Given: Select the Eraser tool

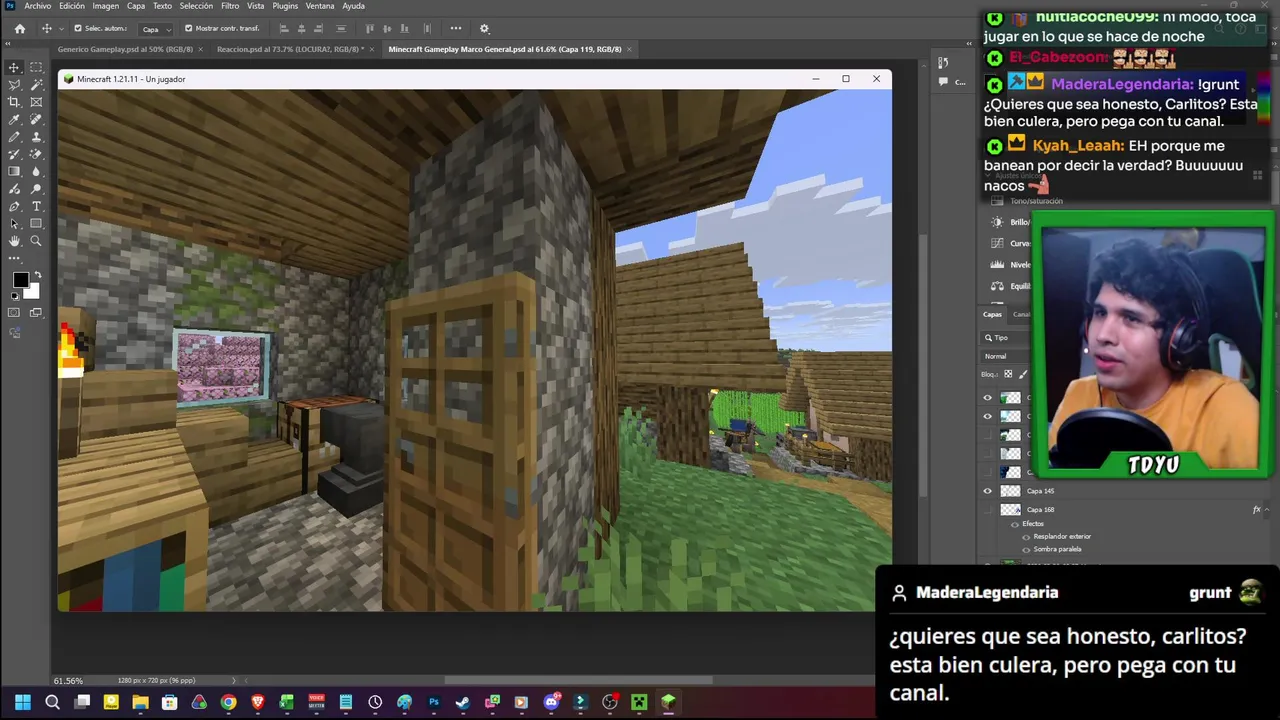Looking at the screenshot, I should [36, 154].
